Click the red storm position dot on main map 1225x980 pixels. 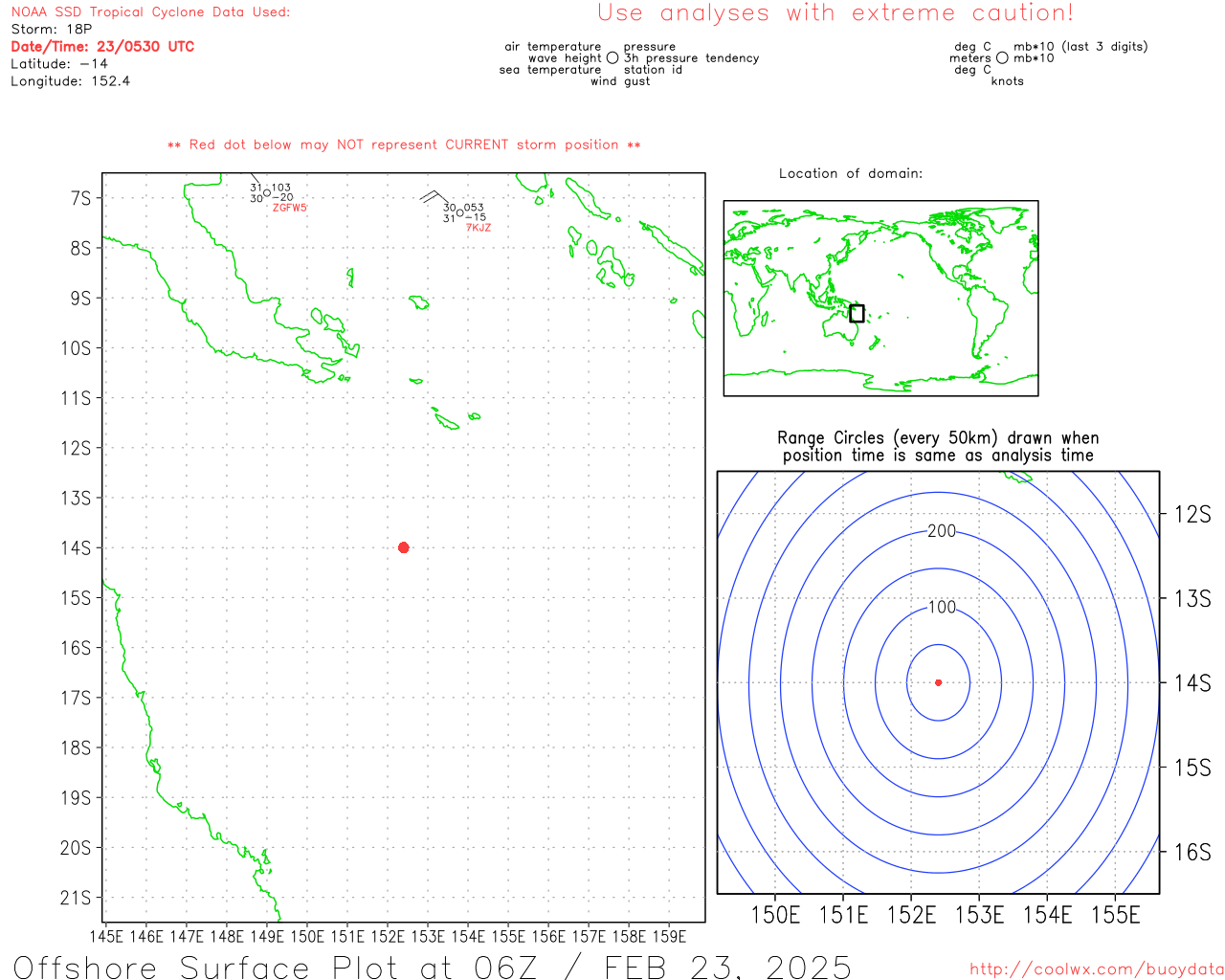click(x=404, y=547)
